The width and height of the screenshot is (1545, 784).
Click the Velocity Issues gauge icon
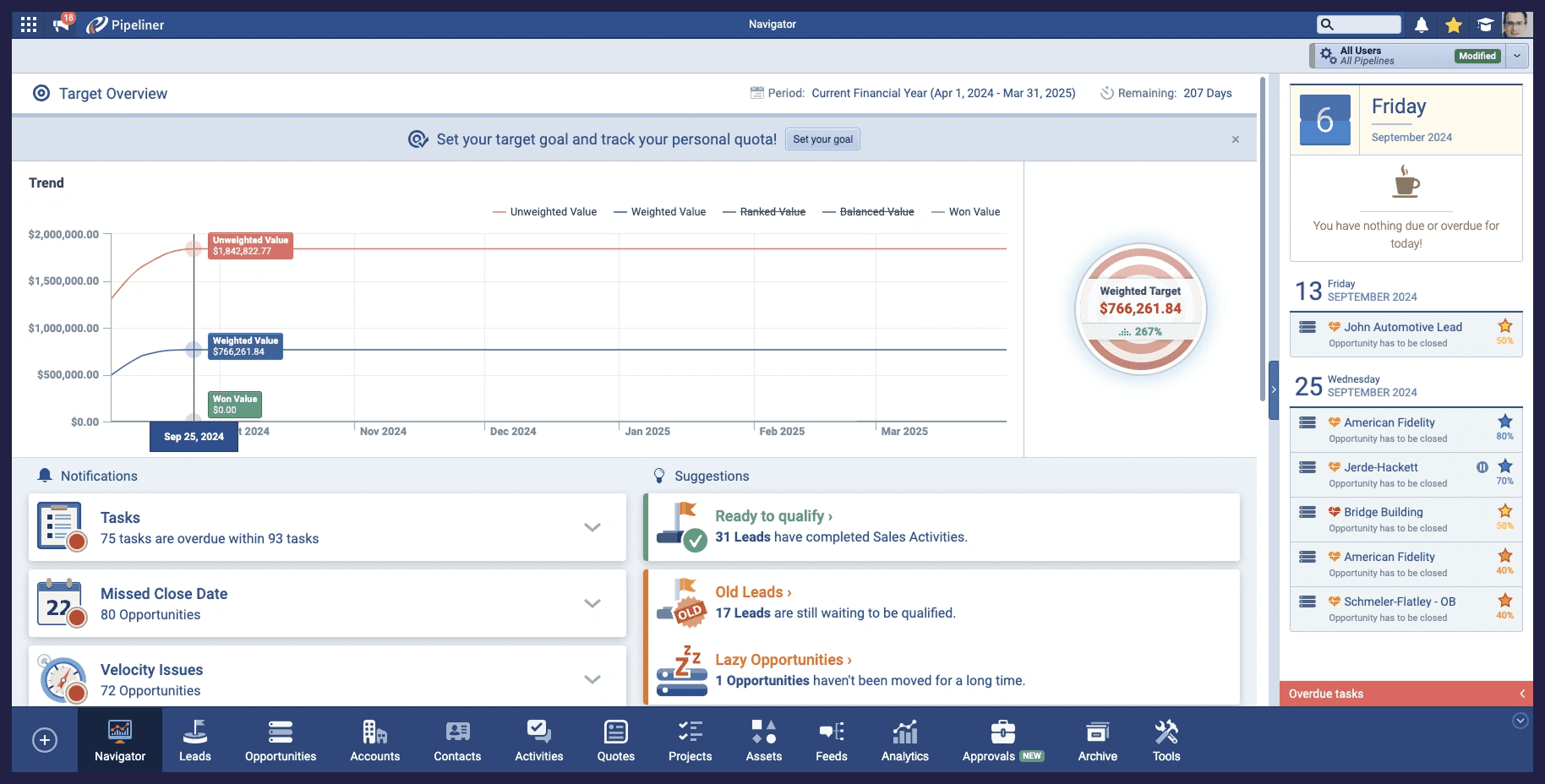tap(62, 679)
